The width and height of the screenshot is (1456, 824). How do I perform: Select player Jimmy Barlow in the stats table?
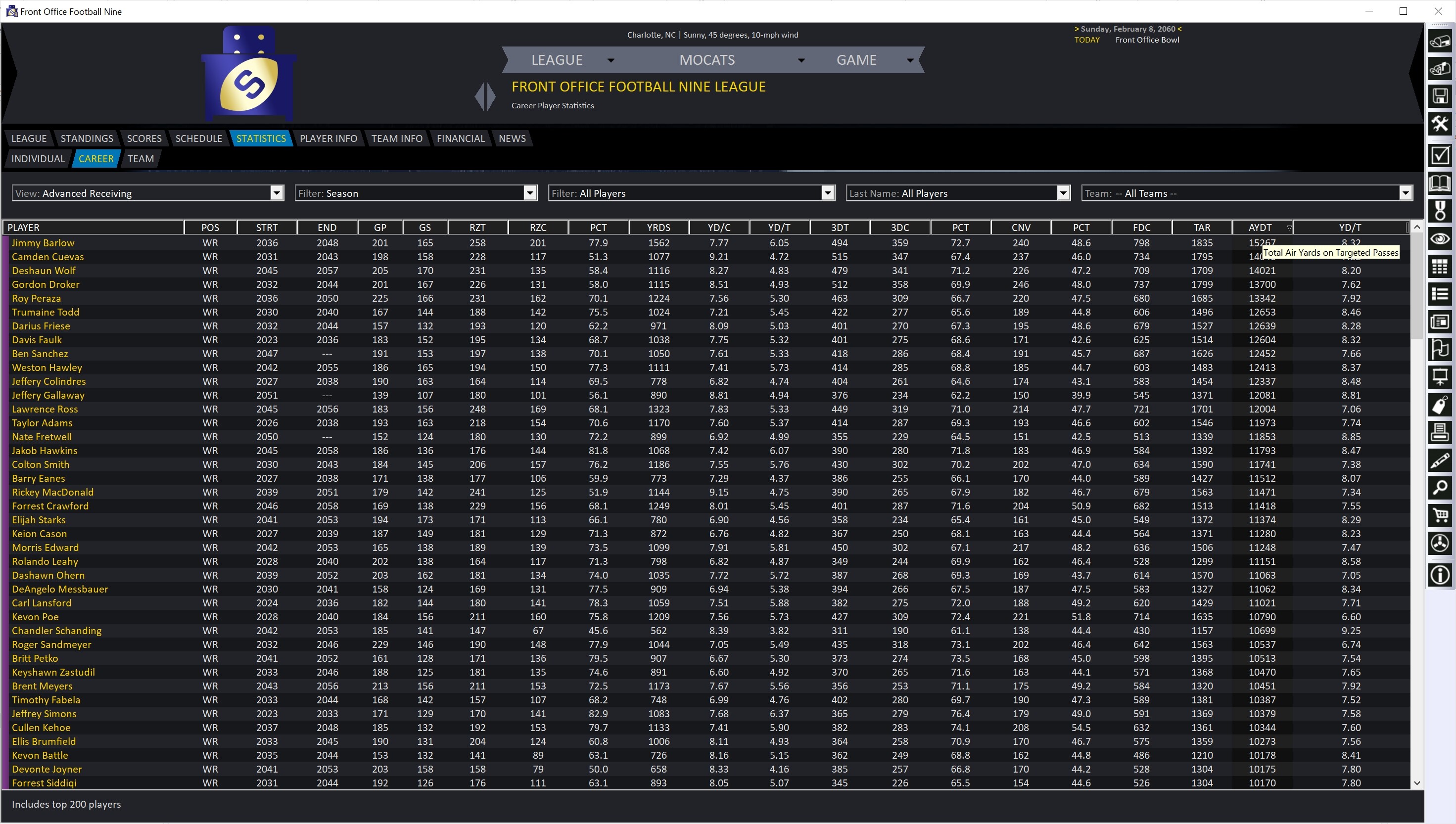tap(43, 242)
